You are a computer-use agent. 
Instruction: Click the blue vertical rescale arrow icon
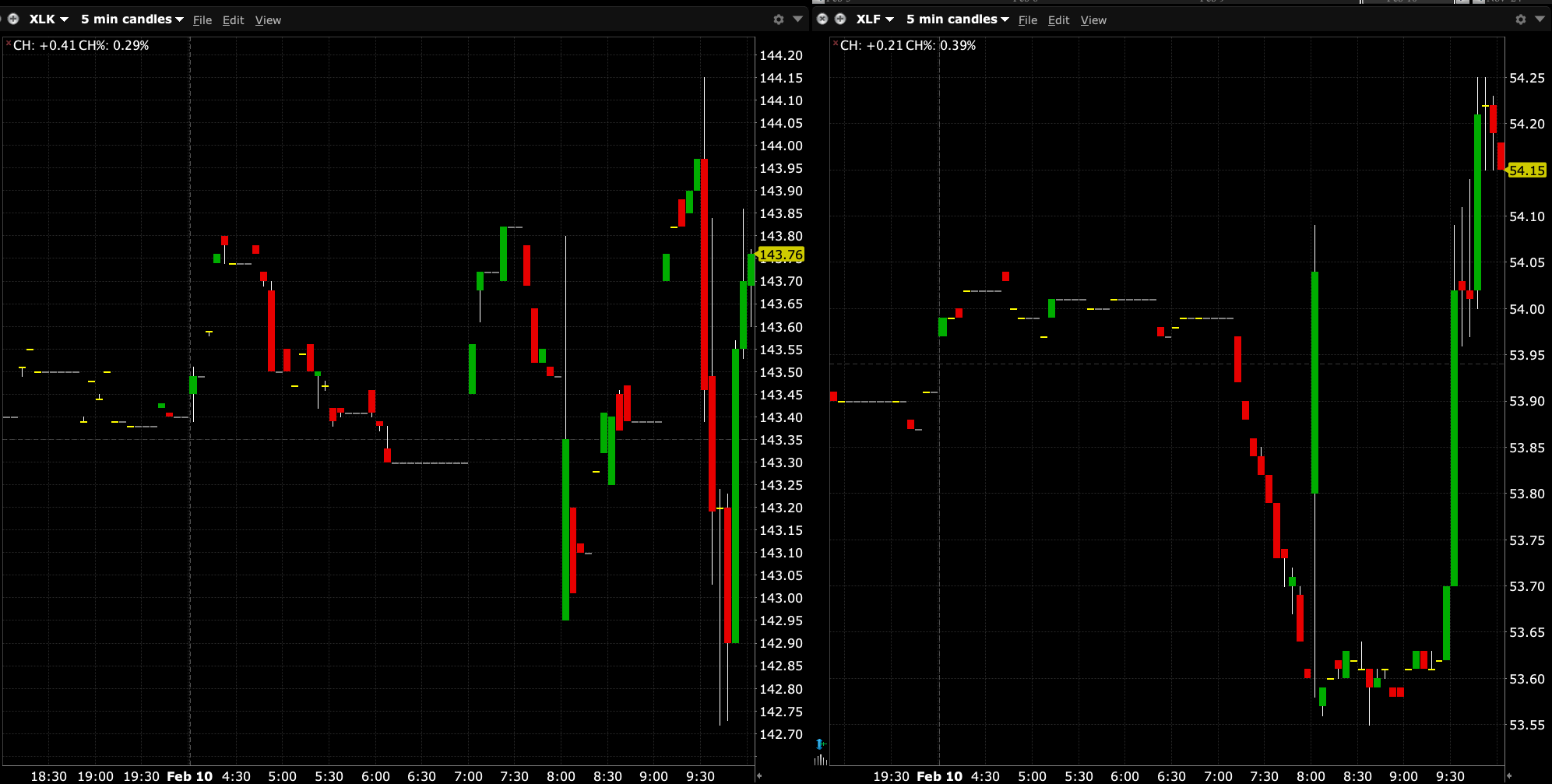pyautogui.click(x=819, y=744)
